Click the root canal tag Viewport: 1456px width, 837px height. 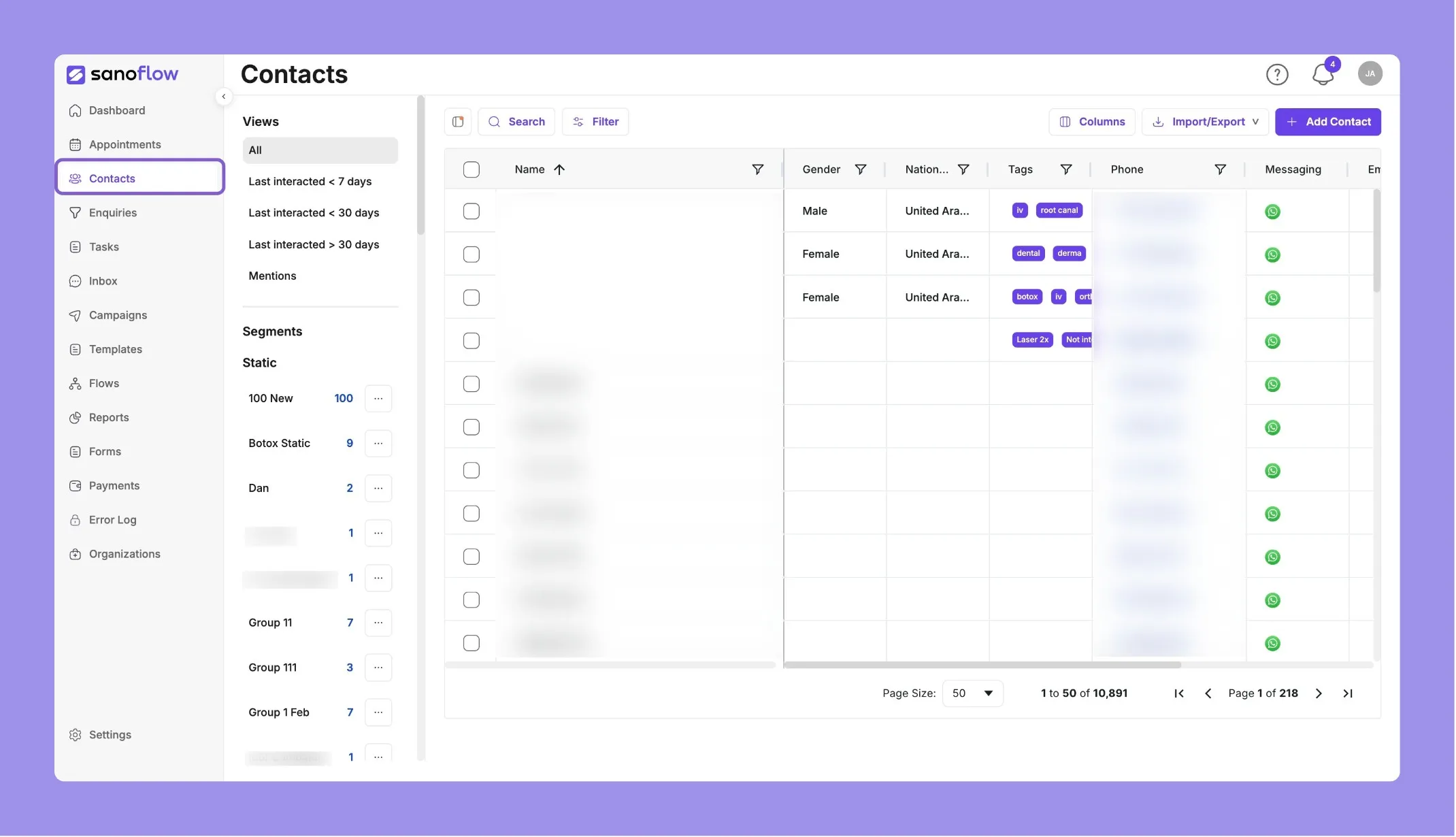click(1059, 211)
